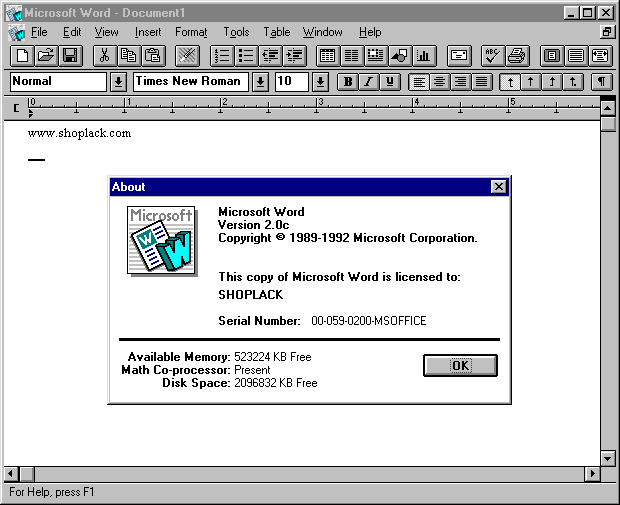Open the Help menu
Screen dimensions: 620x505
[x=370, y=32]
